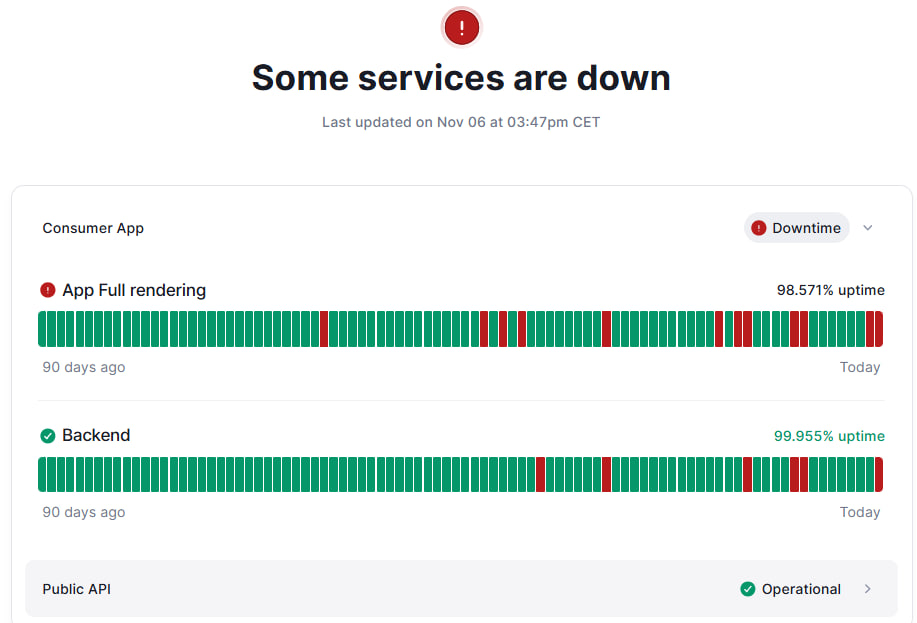Image resolution: width=917 pixels, height=623 pixels.
Task: Click today's red bar in Backend timeline
Action: tap(879, 474)
